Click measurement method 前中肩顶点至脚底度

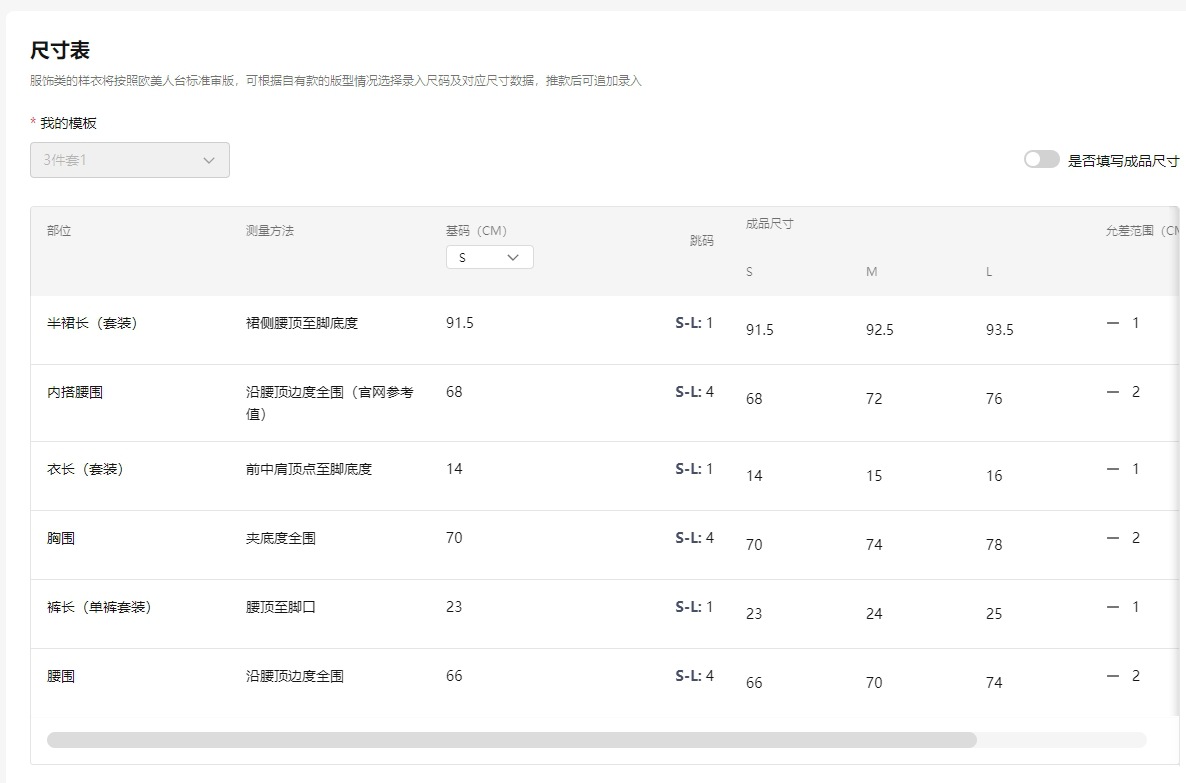pyautogui.click(x=309, y=469)
